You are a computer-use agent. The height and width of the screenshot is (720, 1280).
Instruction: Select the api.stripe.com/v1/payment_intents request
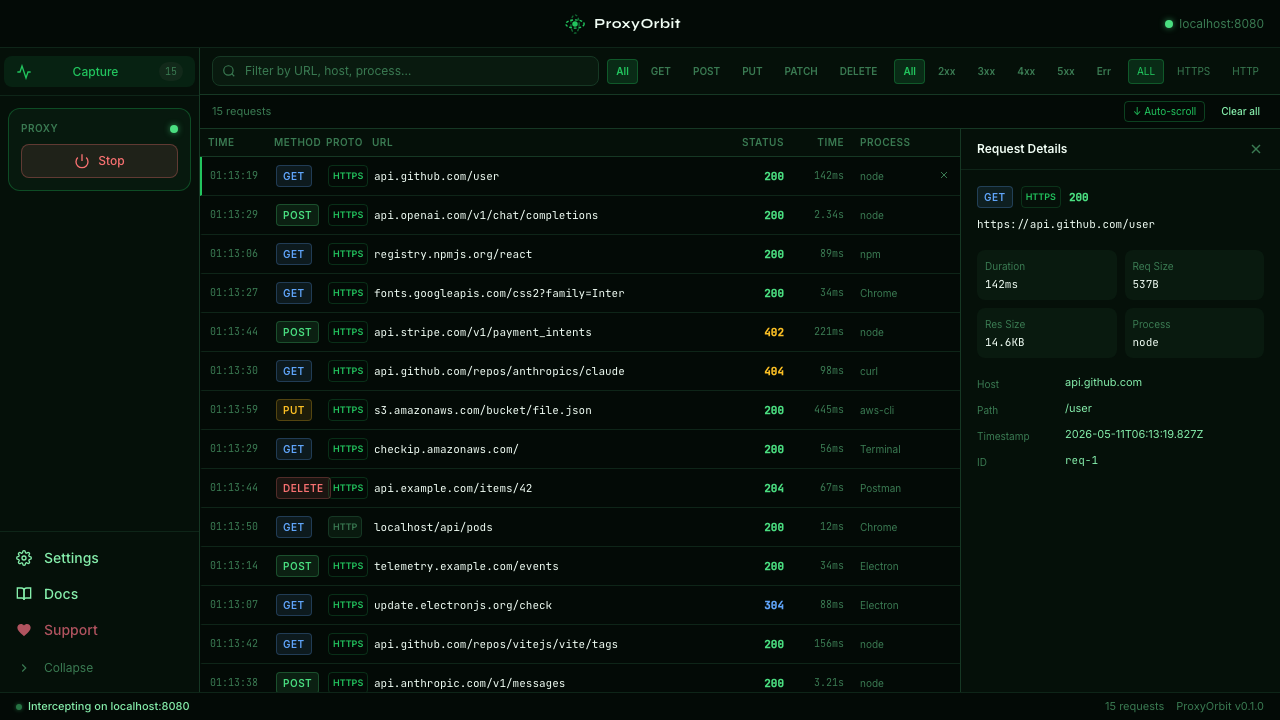coord(580,332)
